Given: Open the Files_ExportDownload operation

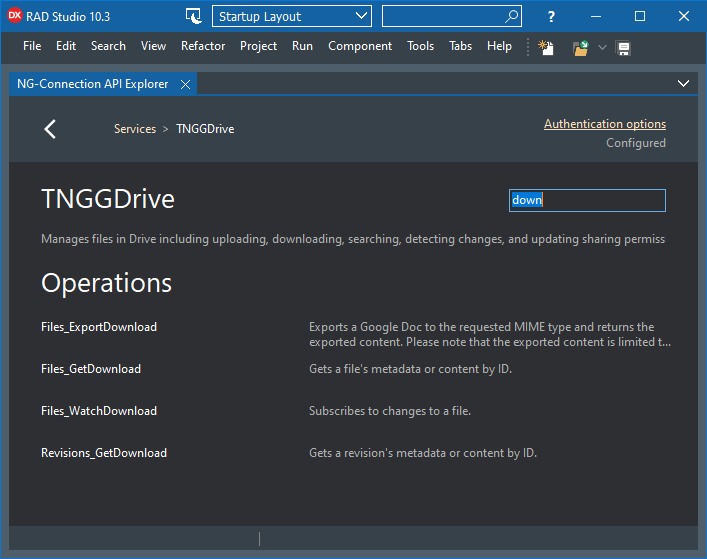Looking at the screenshot, I should pos(99,327).
